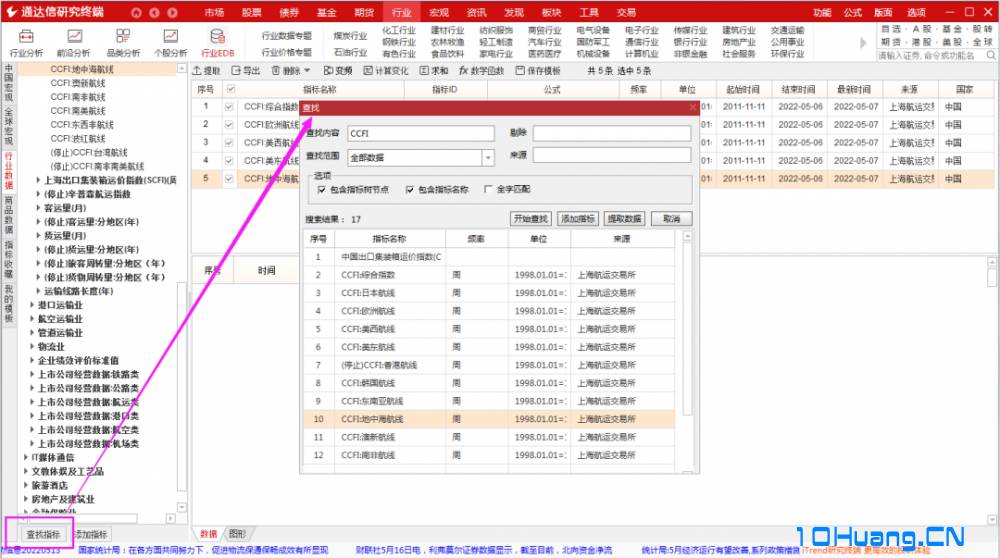Viewport: 1000px width, 558px height.
Task: Click the 剔除 input field
Action: click(x=612, y=133)
